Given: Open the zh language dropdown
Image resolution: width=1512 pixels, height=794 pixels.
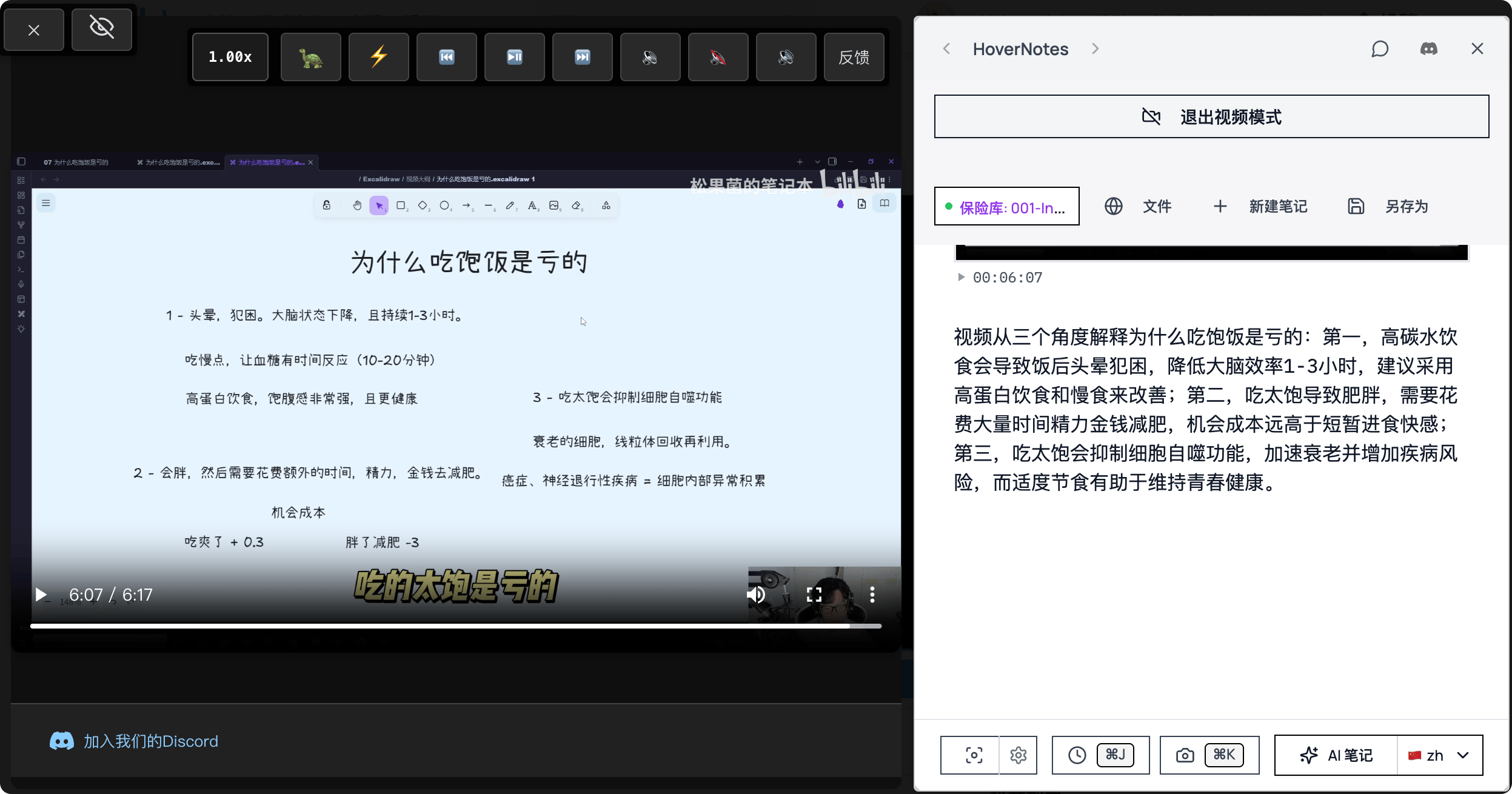Looking at the screenshot, I should pyautogui.click(x=1440, y=755).
